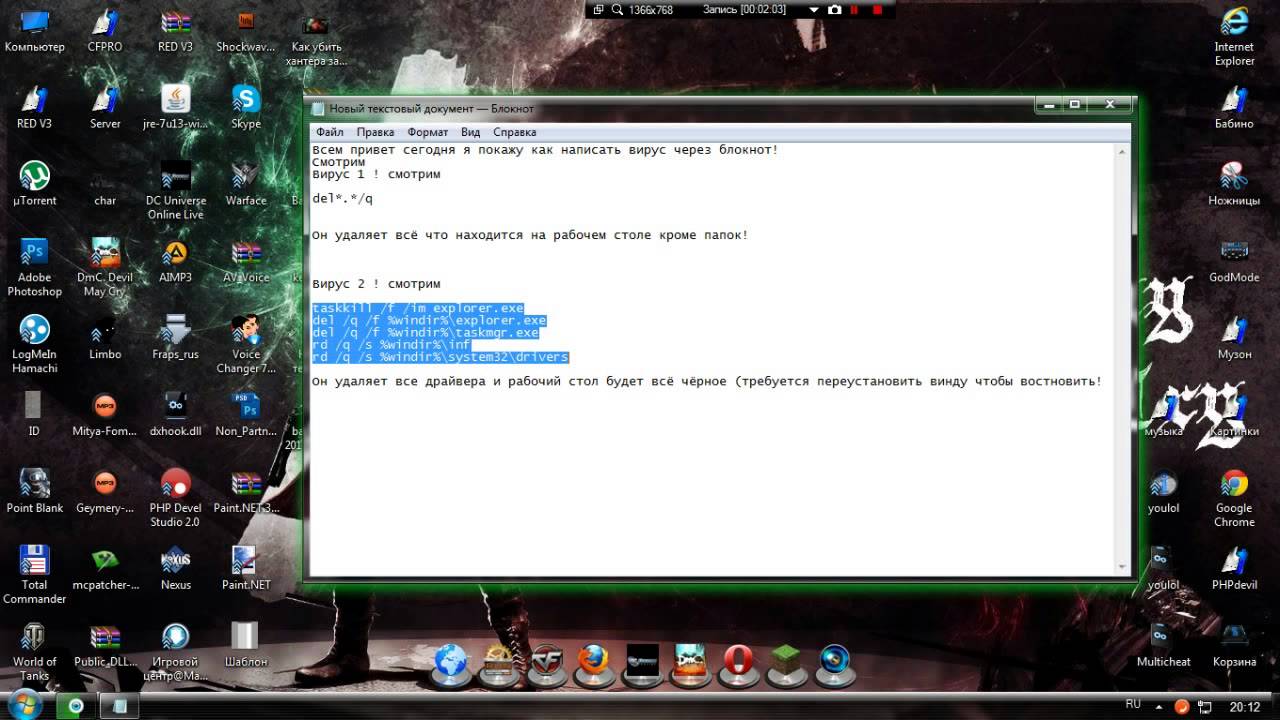
Task: Switch to the Notepad taskbar button
Action: click(x=120, y=706)
